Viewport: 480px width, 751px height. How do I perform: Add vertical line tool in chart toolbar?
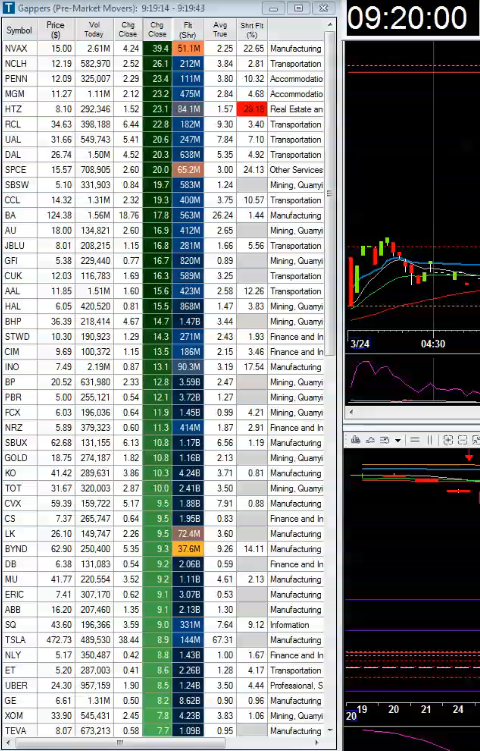pyautogui.click(x=430, y=440)
